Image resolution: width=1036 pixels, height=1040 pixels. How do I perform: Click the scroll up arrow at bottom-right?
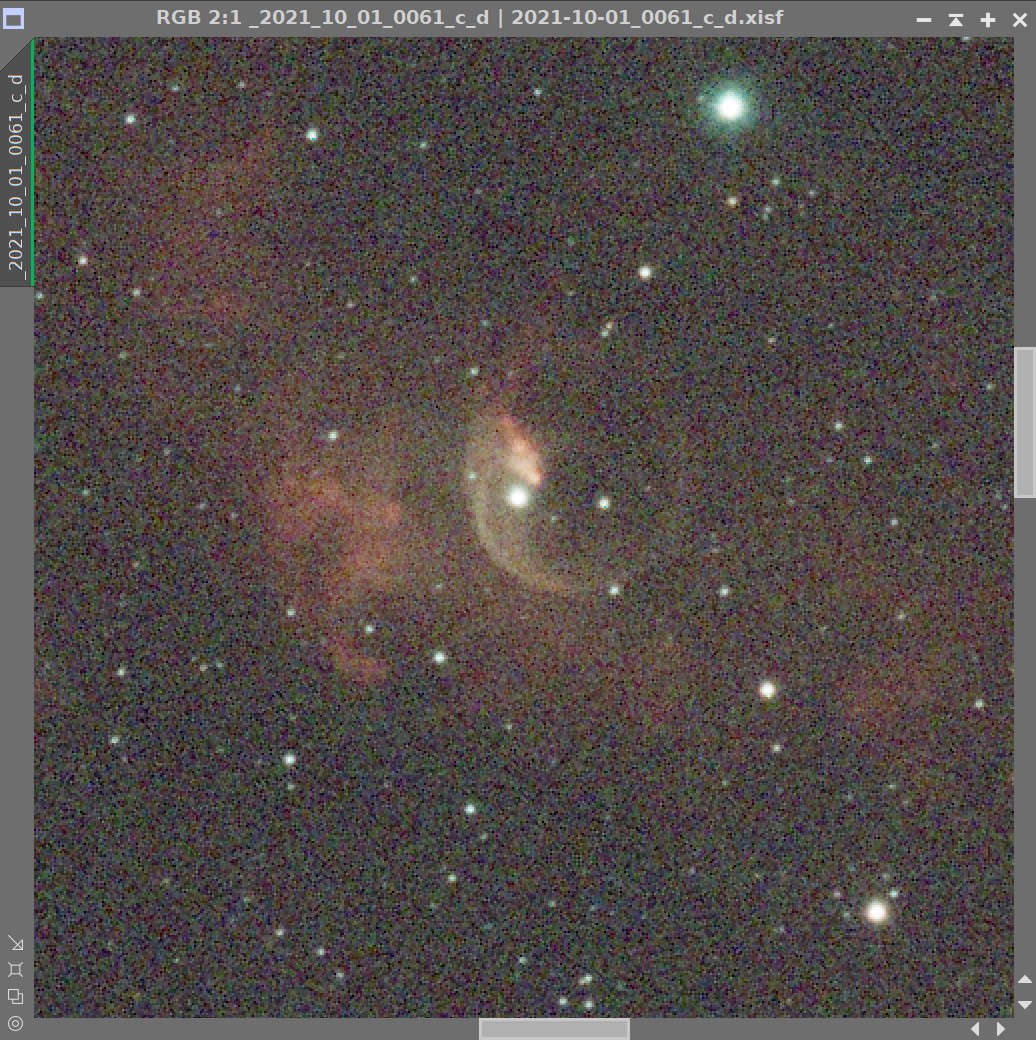click(x=1025, y=979)
